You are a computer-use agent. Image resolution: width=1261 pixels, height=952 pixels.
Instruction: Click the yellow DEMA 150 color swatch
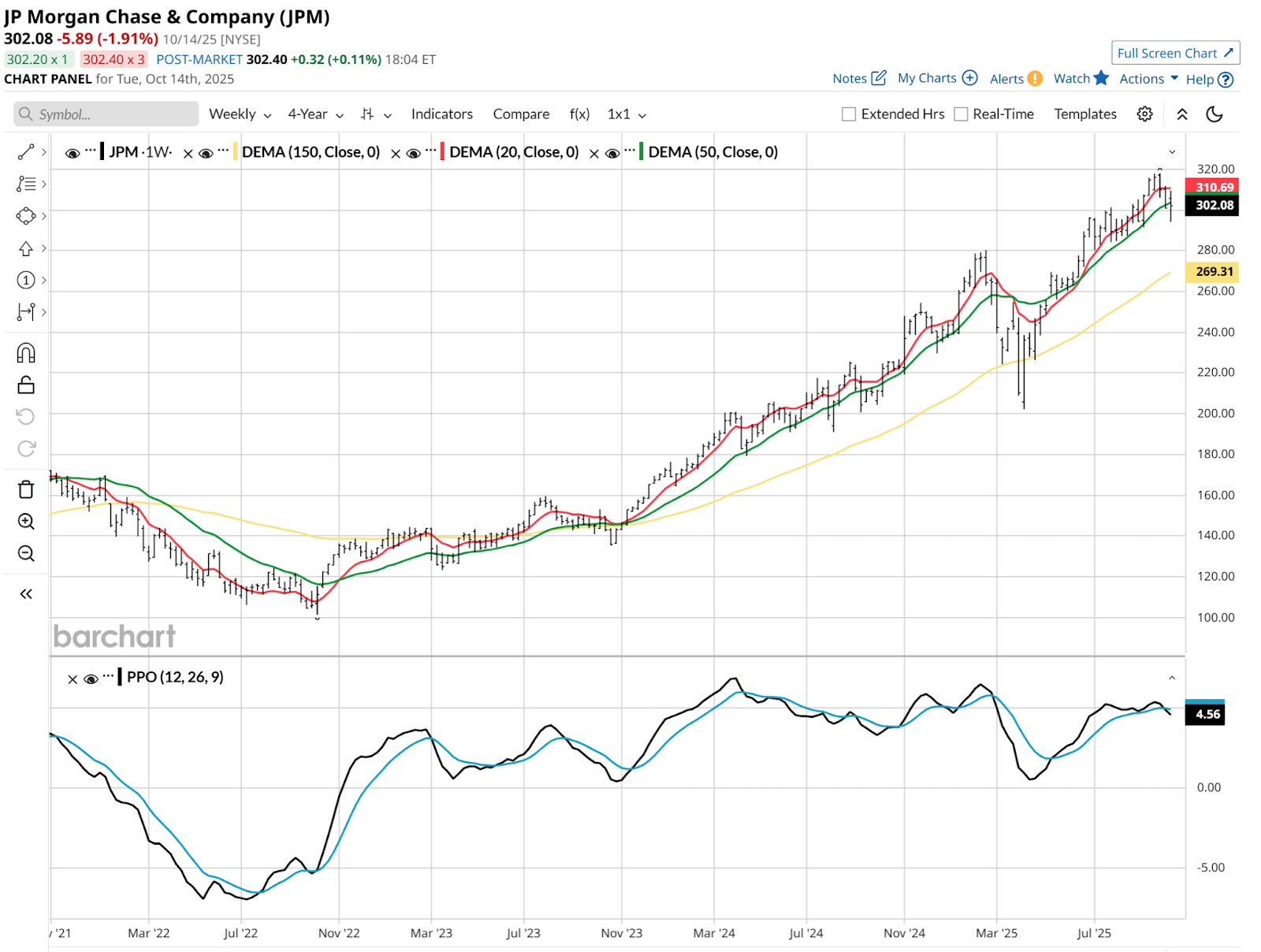[235, 152]
